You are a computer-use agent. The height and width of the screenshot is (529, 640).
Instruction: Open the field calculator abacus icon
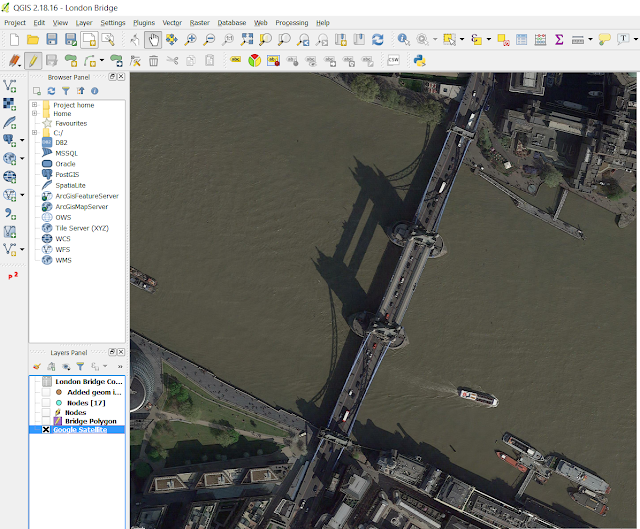[539, 40]
